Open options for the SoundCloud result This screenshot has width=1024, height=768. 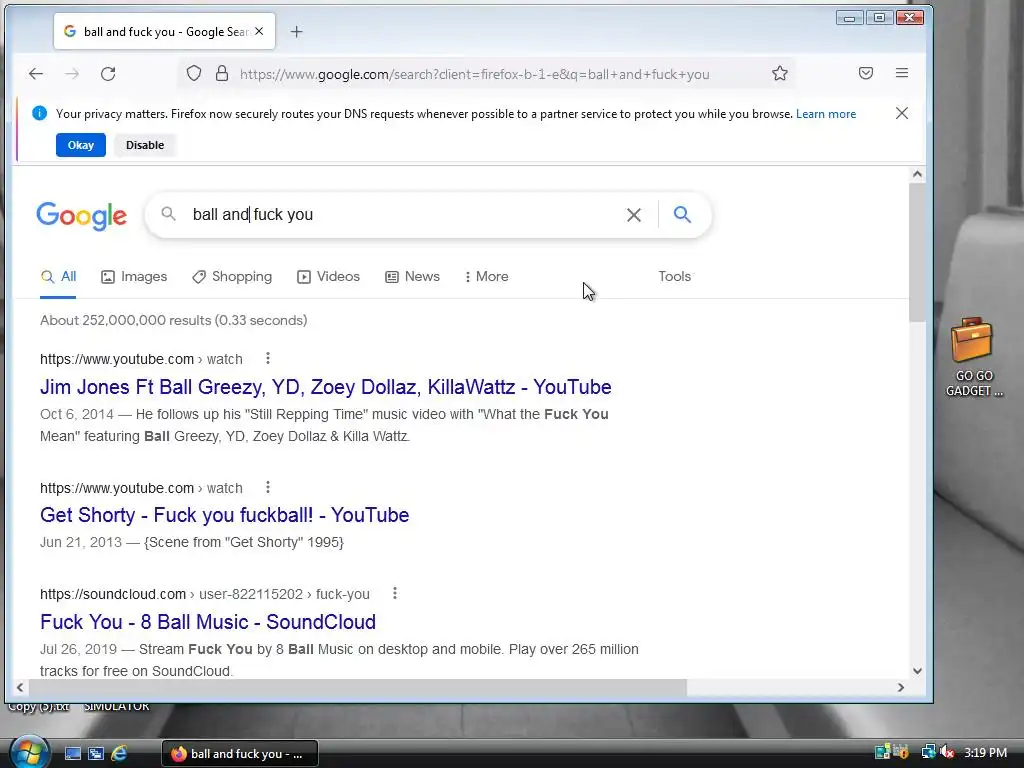click(x=394, y=593)
